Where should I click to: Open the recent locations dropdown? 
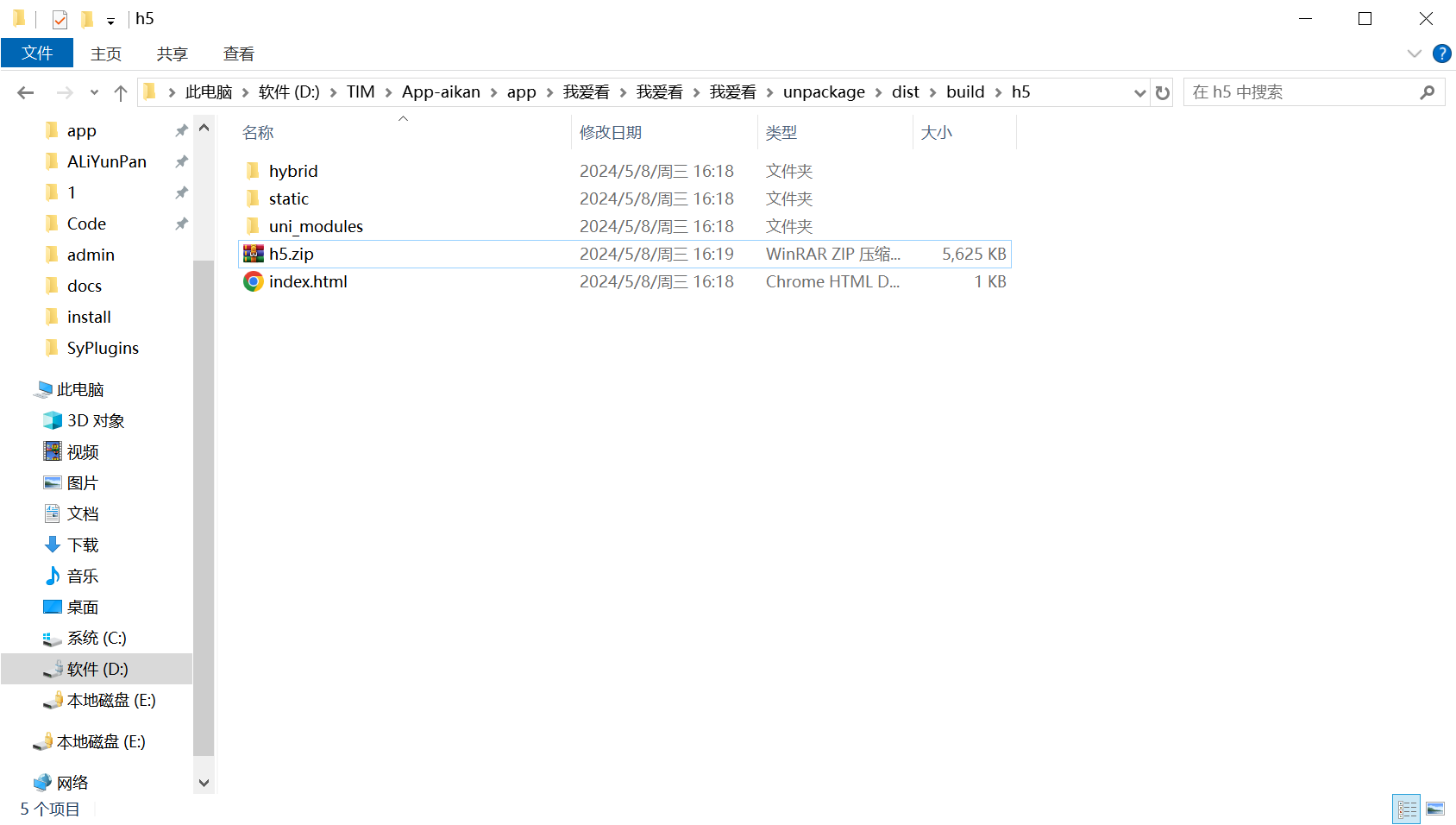(x=94, y=92)
